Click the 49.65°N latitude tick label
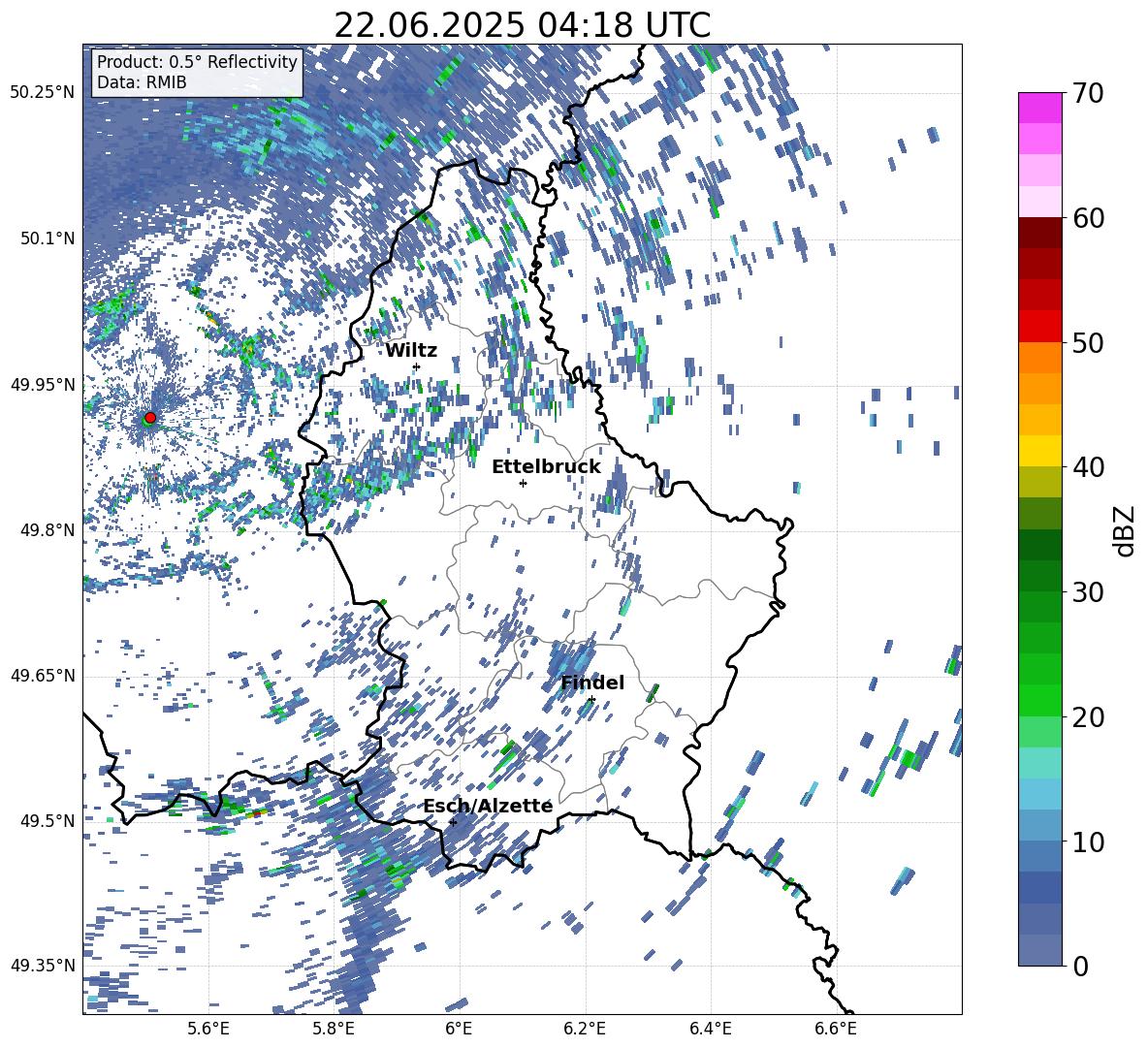The image size is (1148, 1048). pos(43,676)
